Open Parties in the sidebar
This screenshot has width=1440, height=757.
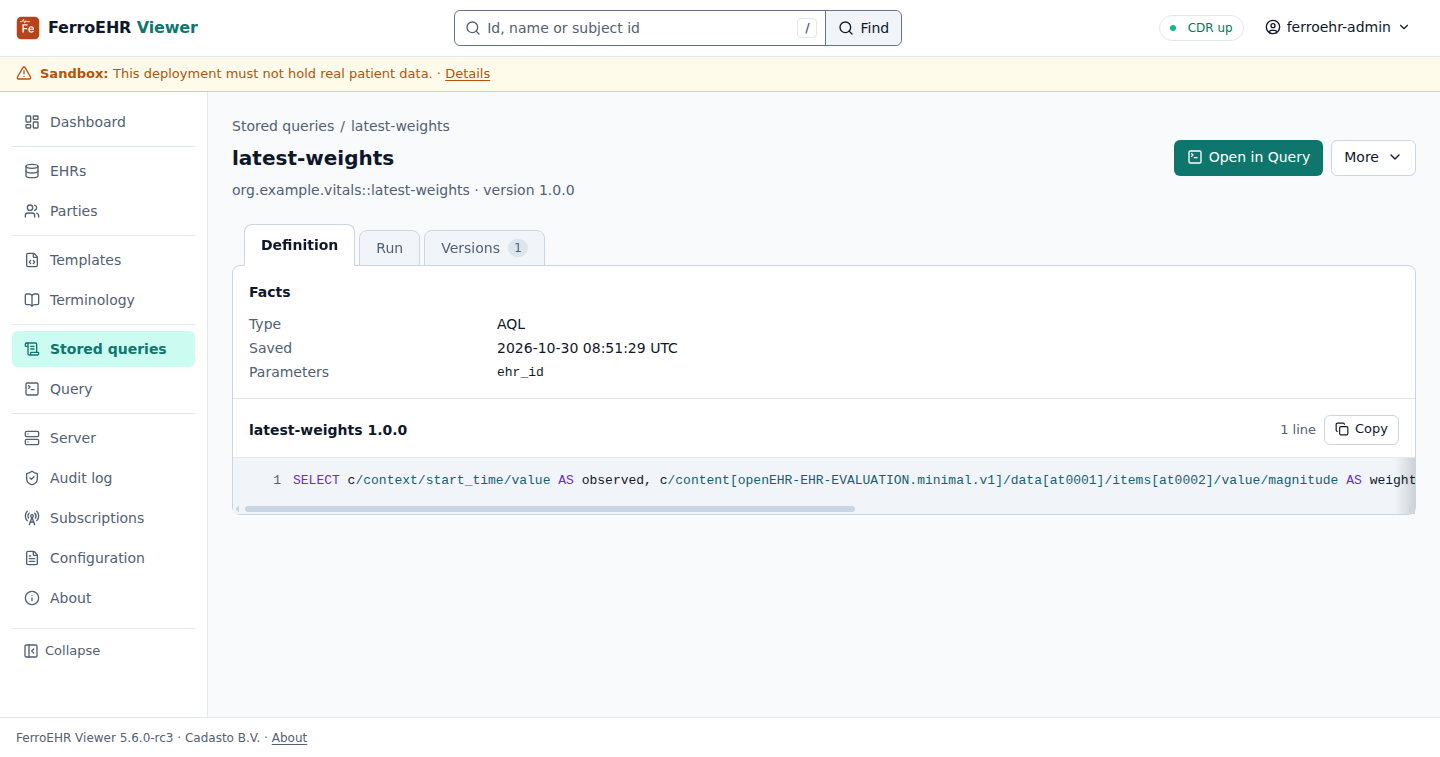(103, 211)
